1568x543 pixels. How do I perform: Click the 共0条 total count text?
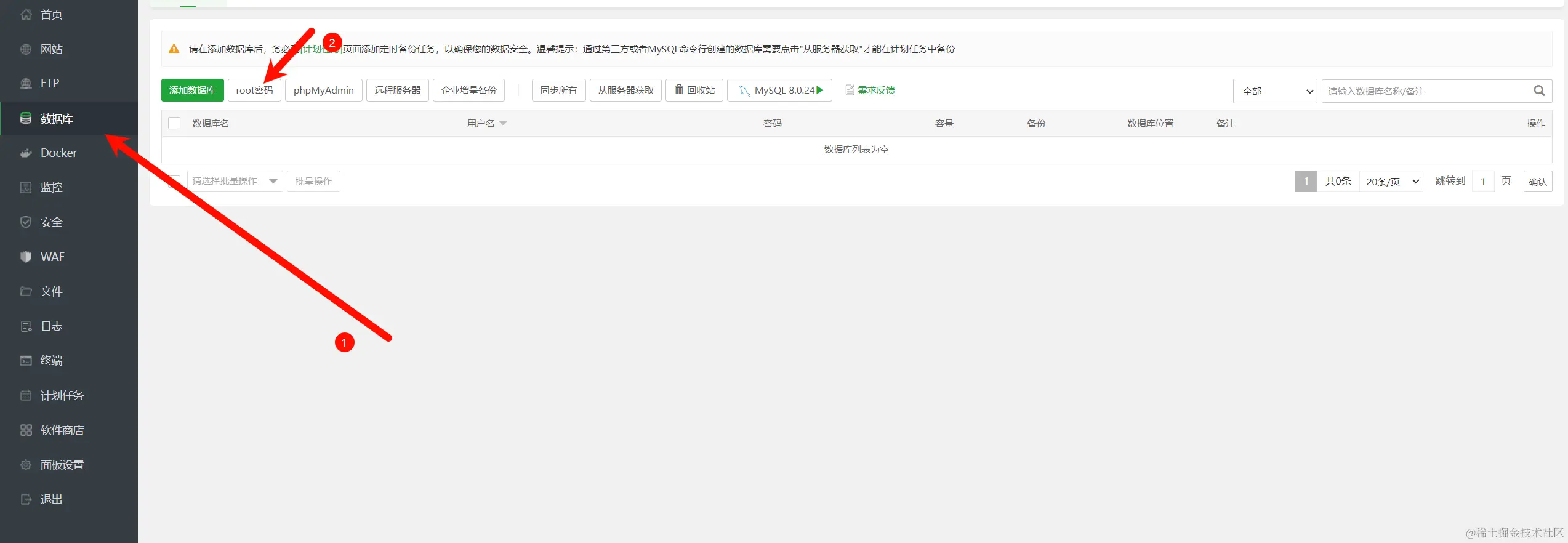pos(1338,181)
